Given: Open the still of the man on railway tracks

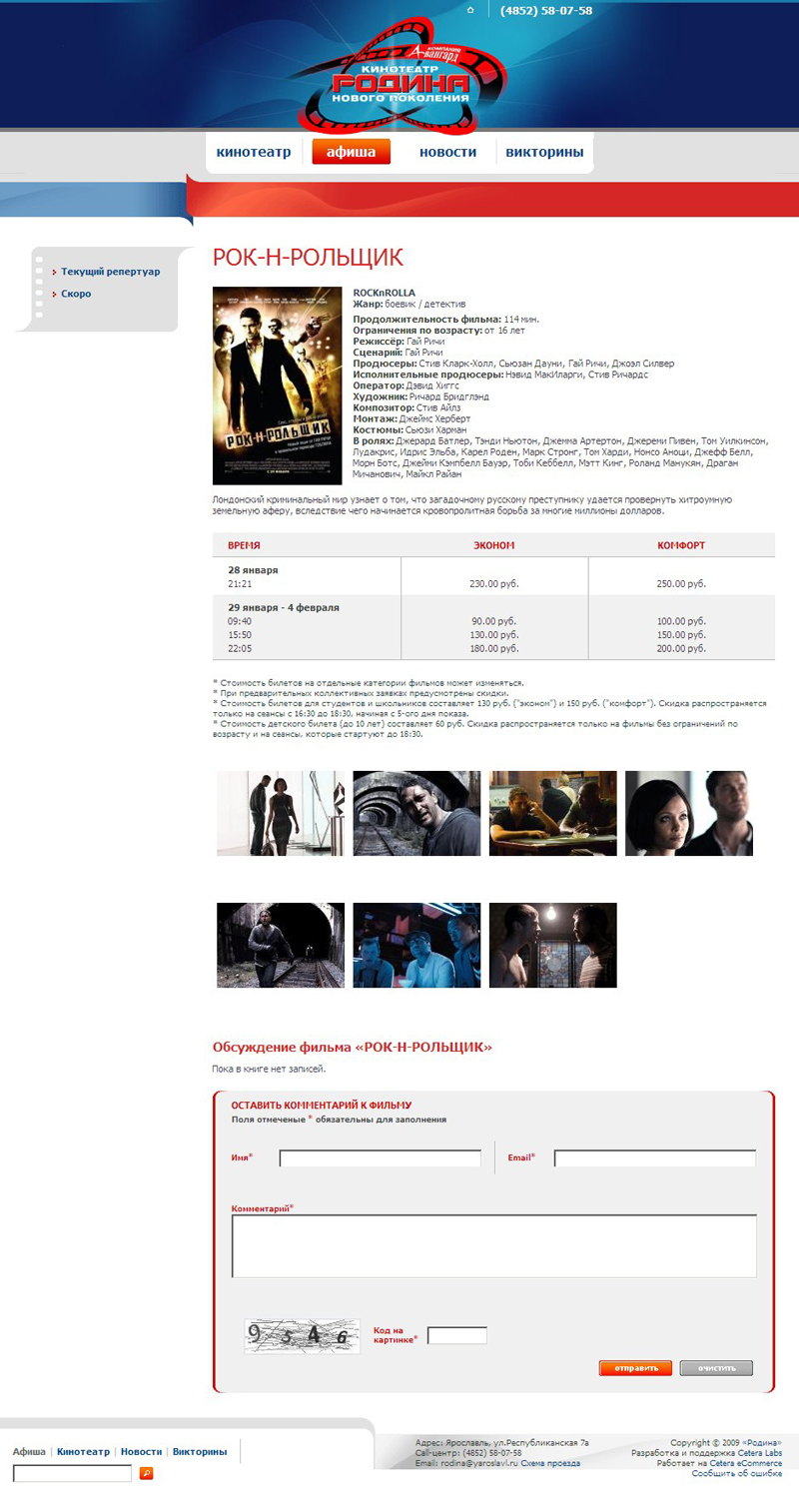Looking at the screenshot, I should [x=281, y=945].
